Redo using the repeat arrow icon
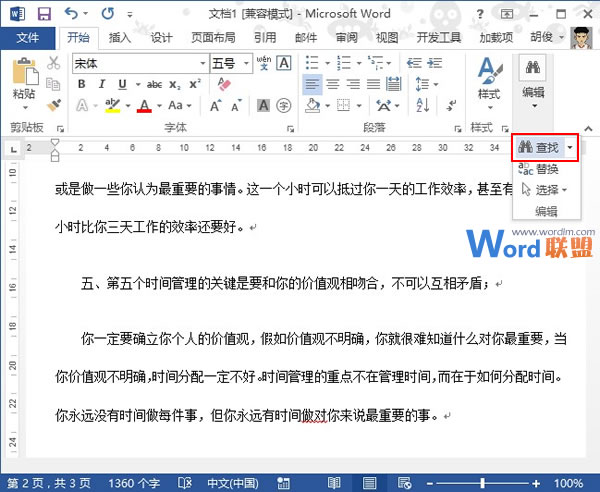600x492 pixels. (108, 14)
